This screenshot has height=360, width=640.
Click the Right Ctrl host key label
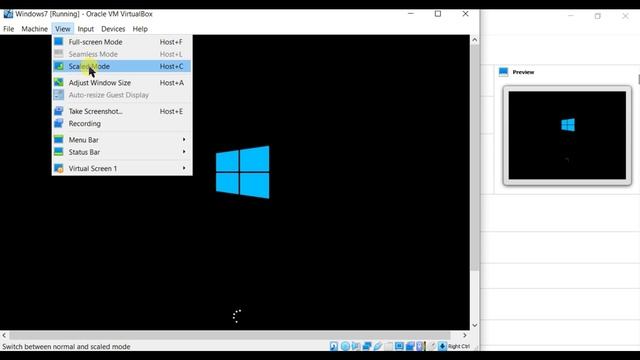[x=459, y=347]
